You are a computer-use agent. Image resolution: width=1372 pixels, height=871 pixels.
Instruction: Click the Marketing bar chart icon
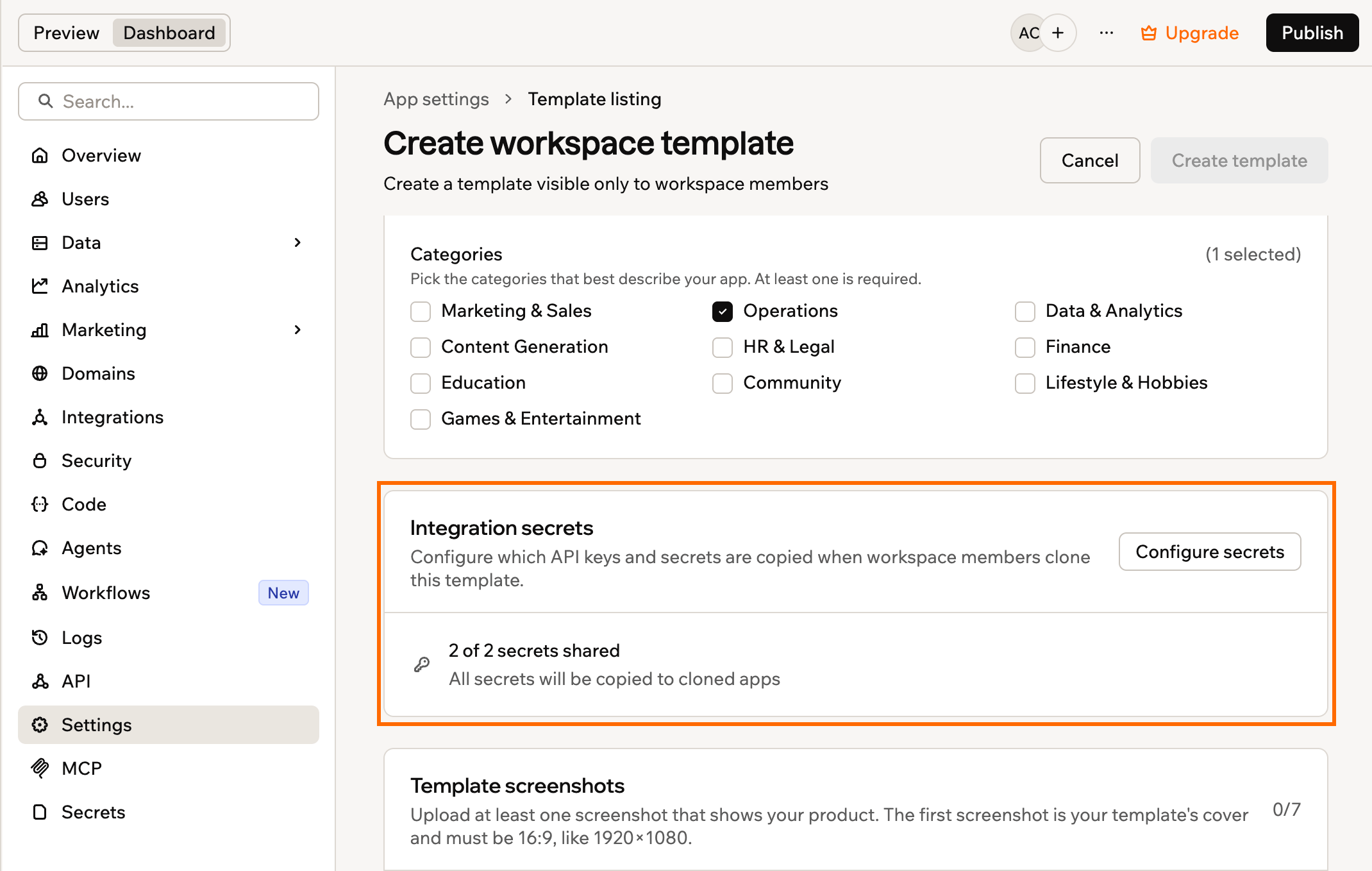coord(40,330)
